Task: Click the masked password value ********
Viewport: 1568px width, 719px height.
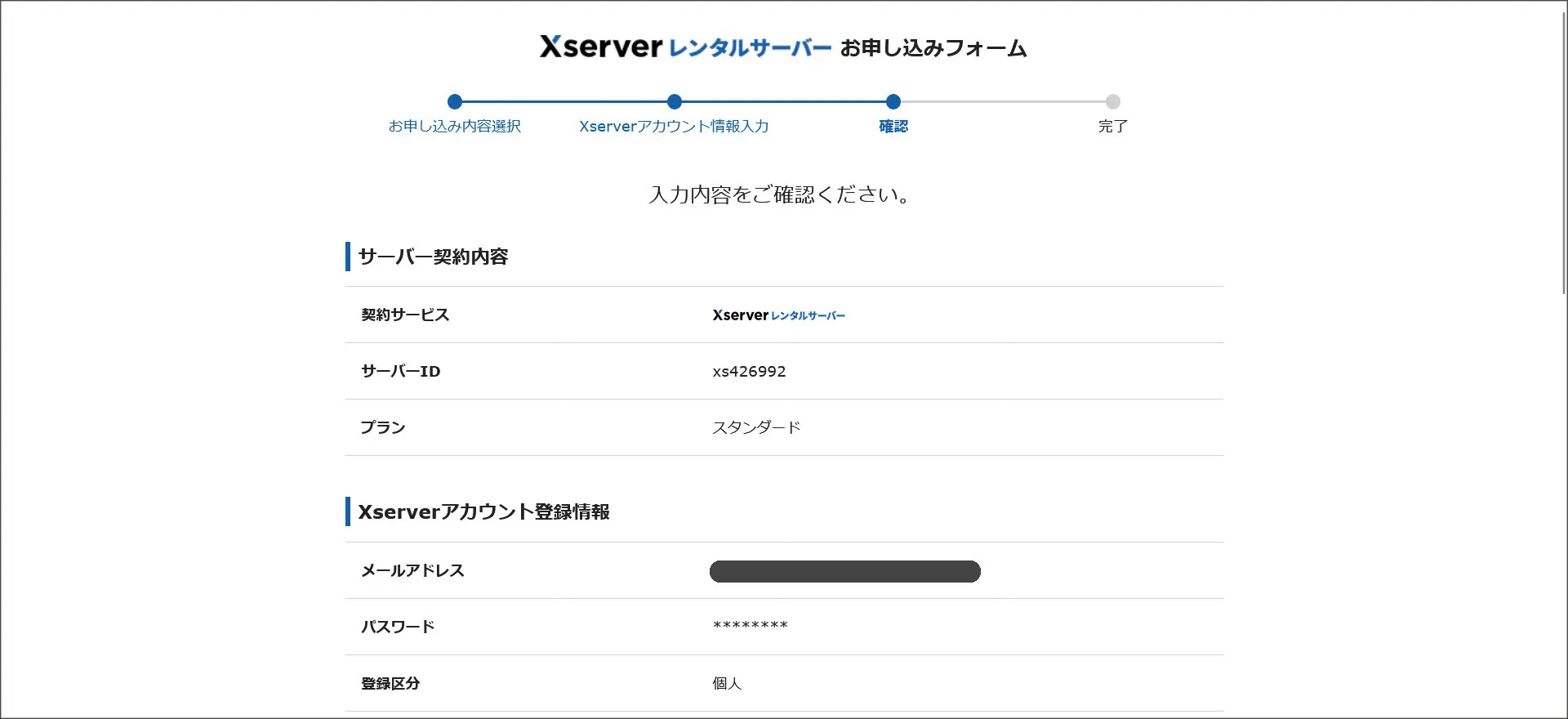Action: pyautogui.click(x=750, y=626)
